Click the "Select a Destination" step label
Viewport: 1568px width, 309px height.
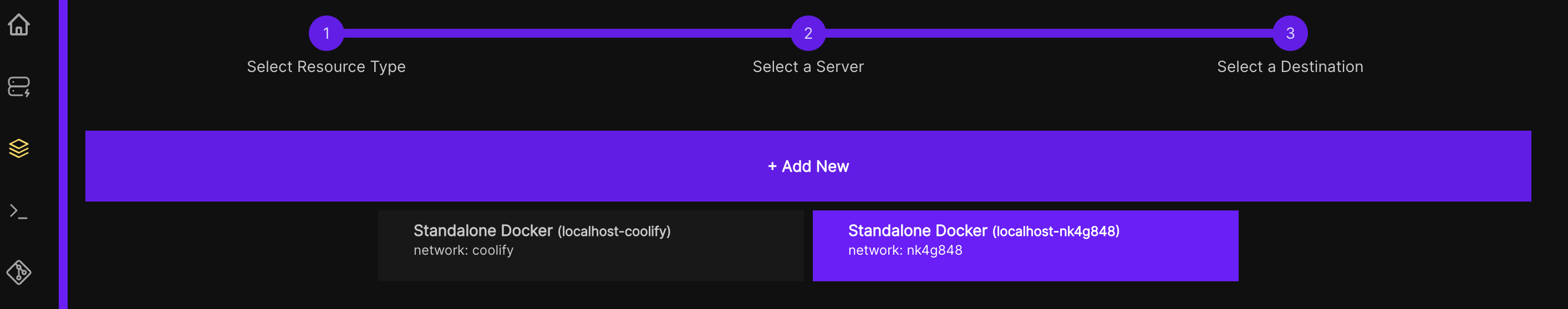tap(1290, 67)
